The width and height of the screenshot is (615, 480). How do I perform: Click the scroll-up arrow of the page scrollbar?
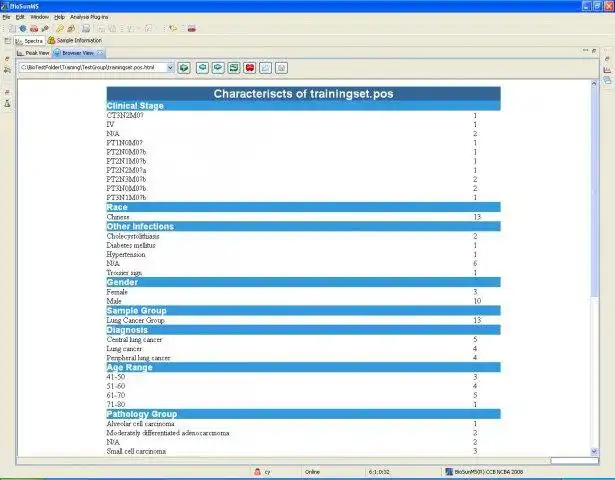(594, 84)
